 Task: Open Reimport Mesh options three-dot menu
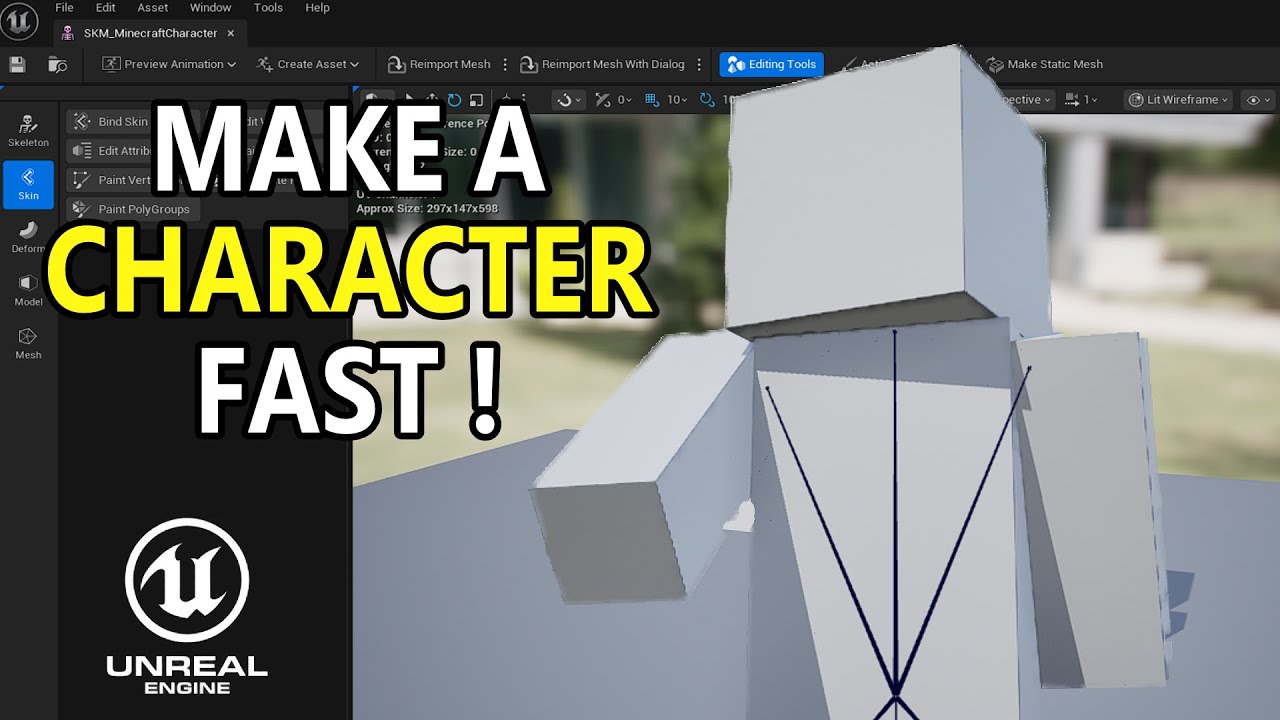click(505, 64)
